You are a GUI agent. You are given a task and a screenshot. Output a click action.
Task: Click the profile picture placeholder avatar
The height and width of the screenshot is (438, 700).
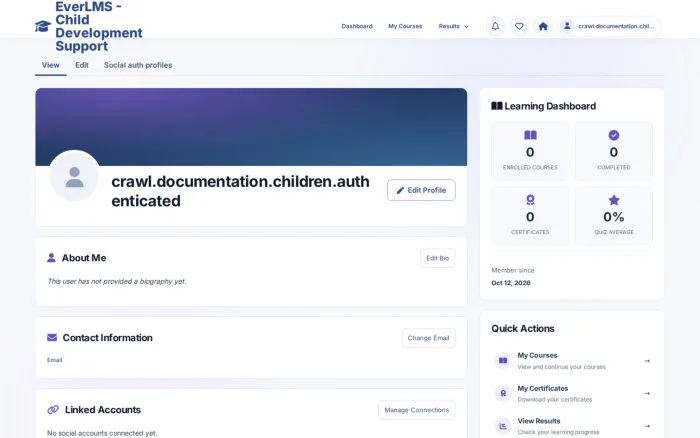point(75,176)
